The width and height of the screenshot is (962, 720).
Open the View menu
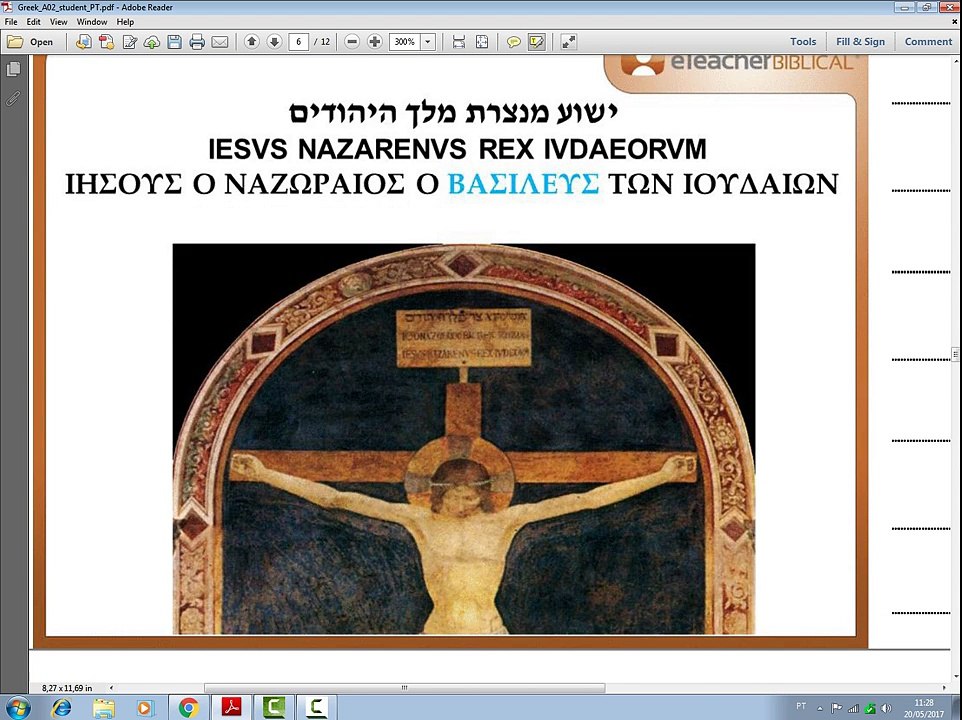click(x=58, y=21)
